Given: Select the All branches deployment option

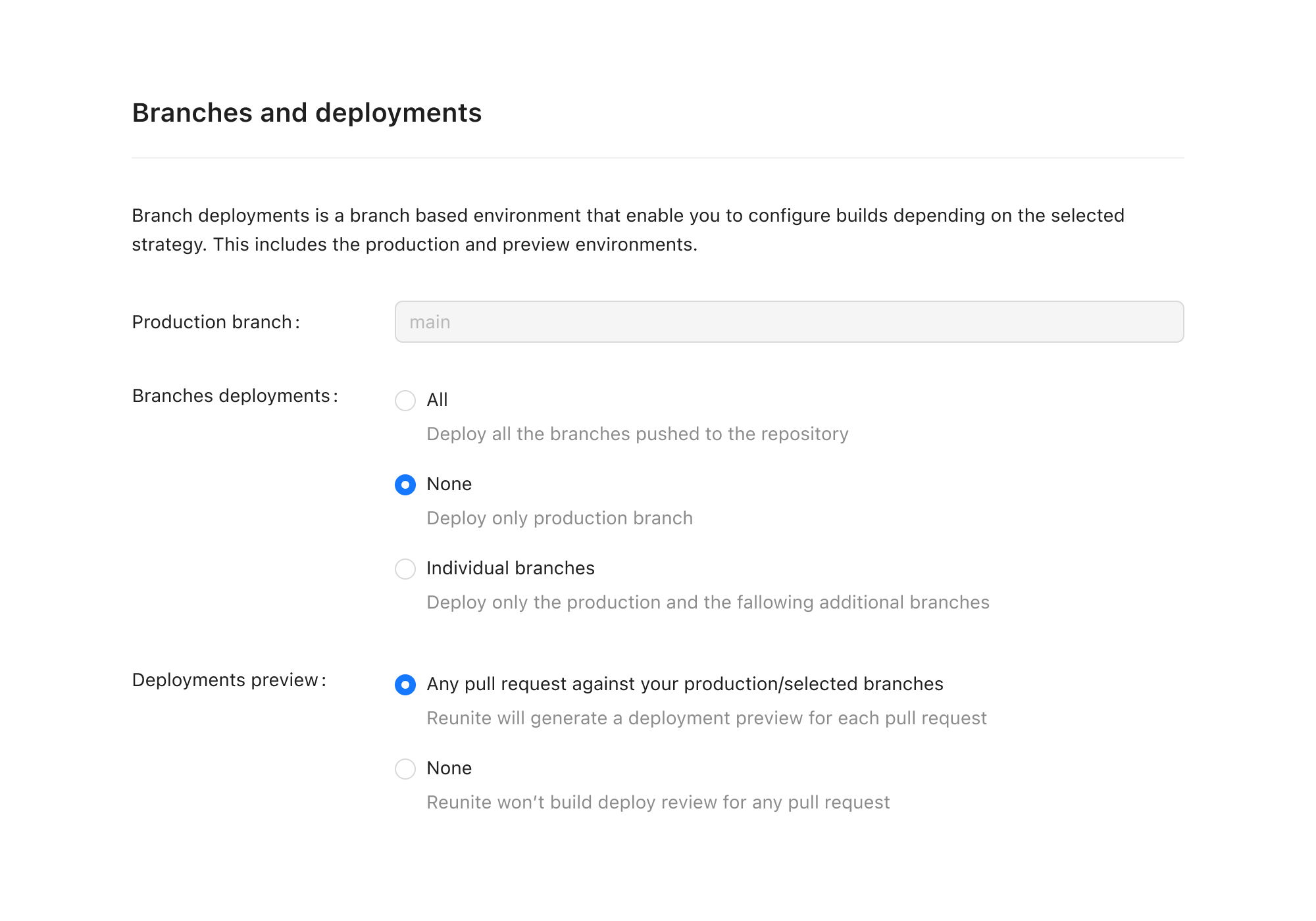Looking at the screenshot, I should coord(405,400).
